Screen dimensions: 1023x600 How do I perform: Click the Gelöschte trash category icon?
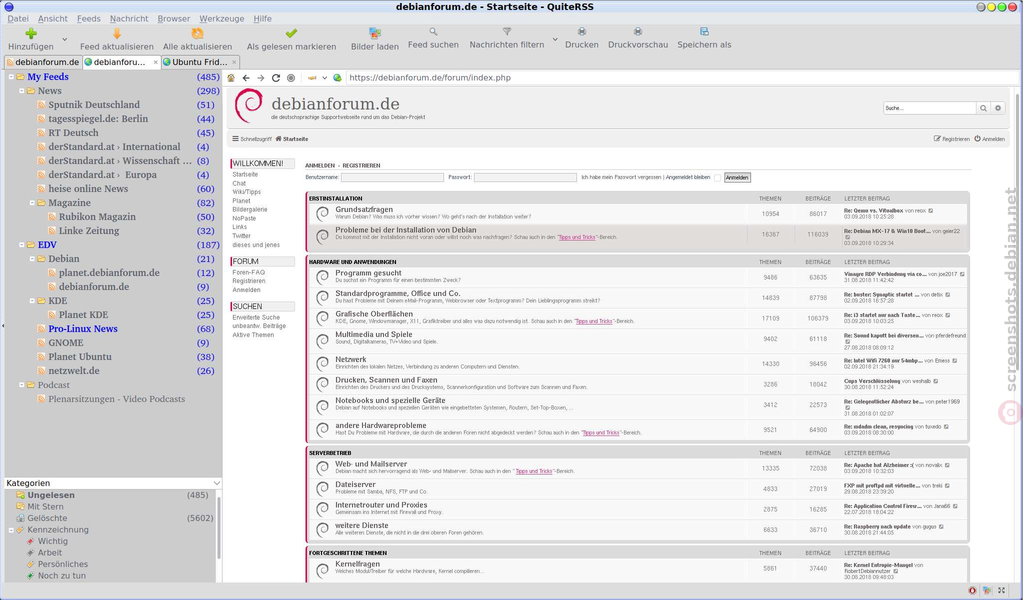20,518
